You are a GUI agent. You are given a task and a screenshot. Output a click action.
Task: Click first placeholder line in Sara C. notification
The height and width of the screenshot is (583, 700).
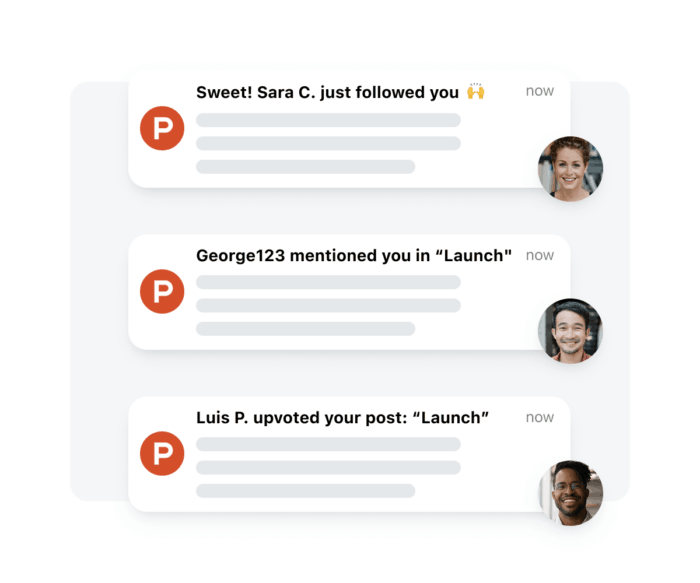[328, 120]
